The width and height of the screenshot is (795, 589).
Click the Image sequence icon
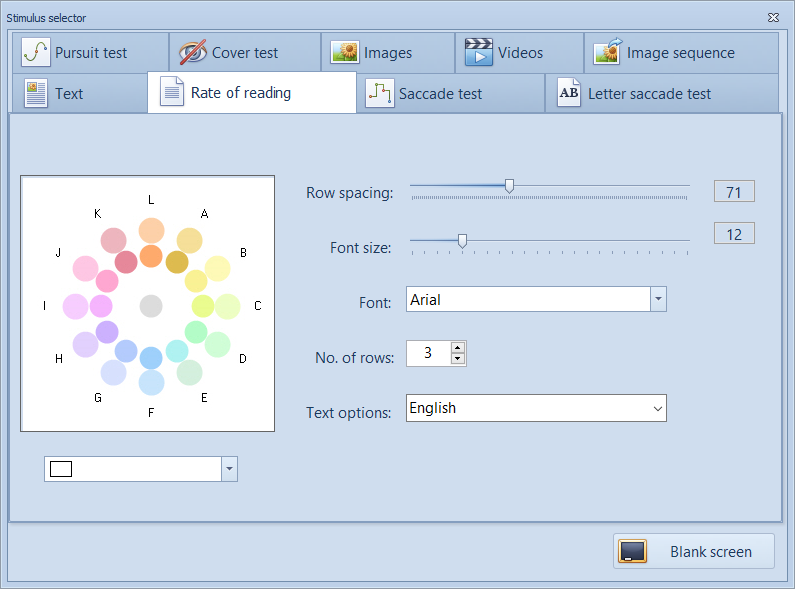click(x=609, y=53)
